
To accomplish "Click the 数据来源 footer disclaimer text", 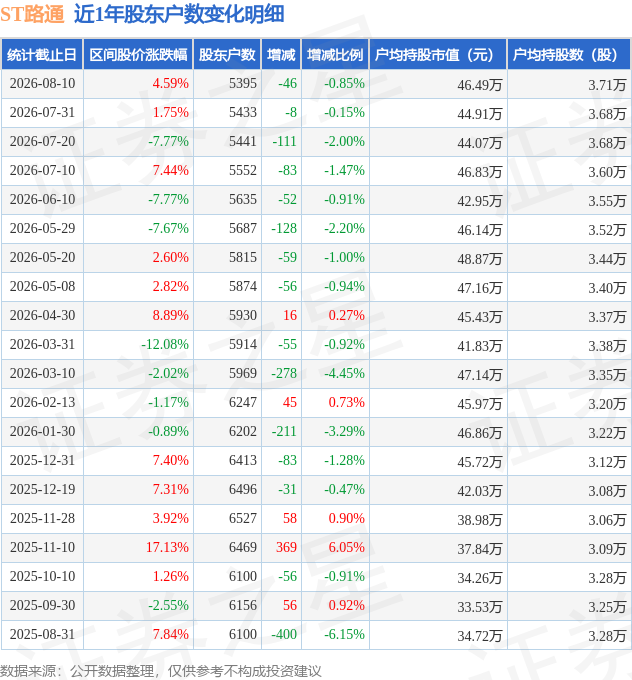I will point(160,671).
